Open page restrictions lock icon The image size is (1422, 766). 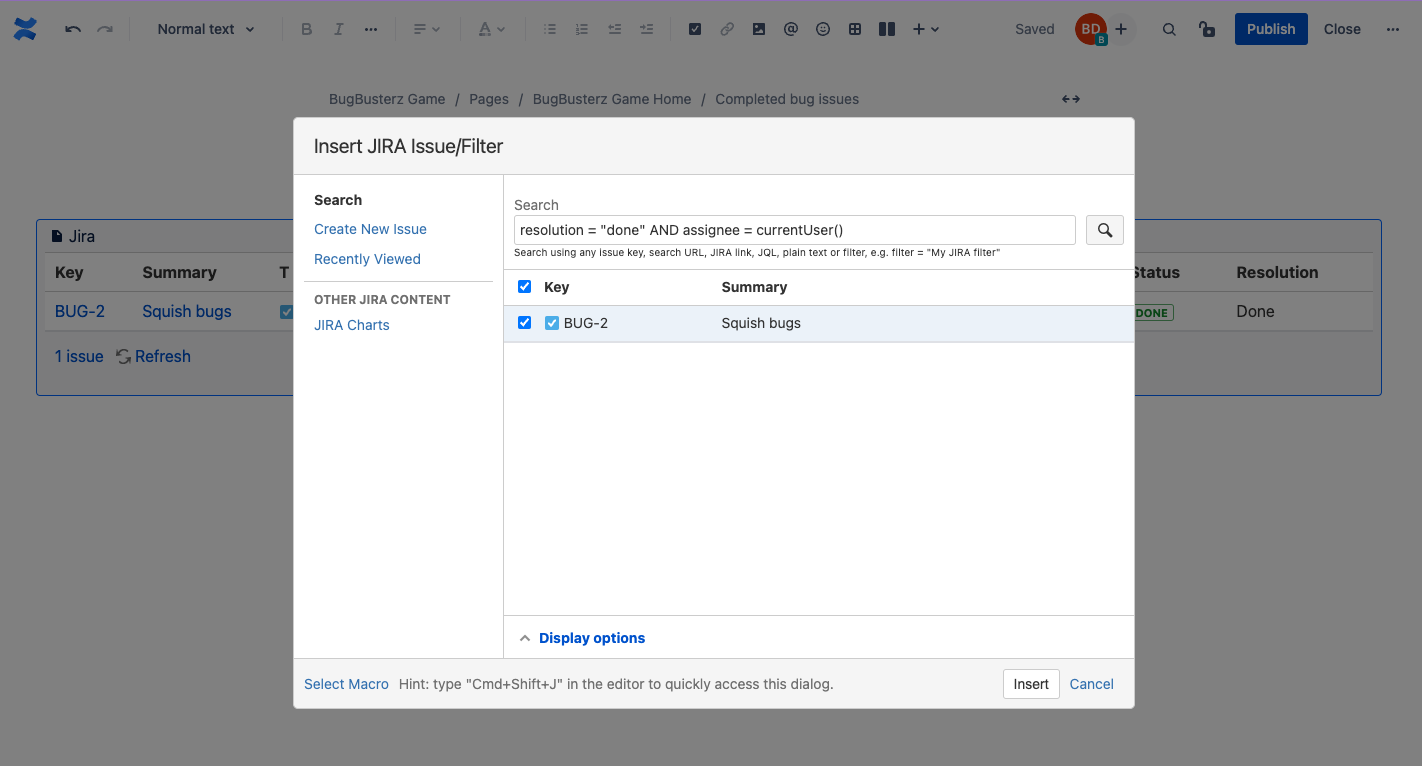click(1207, 29)
